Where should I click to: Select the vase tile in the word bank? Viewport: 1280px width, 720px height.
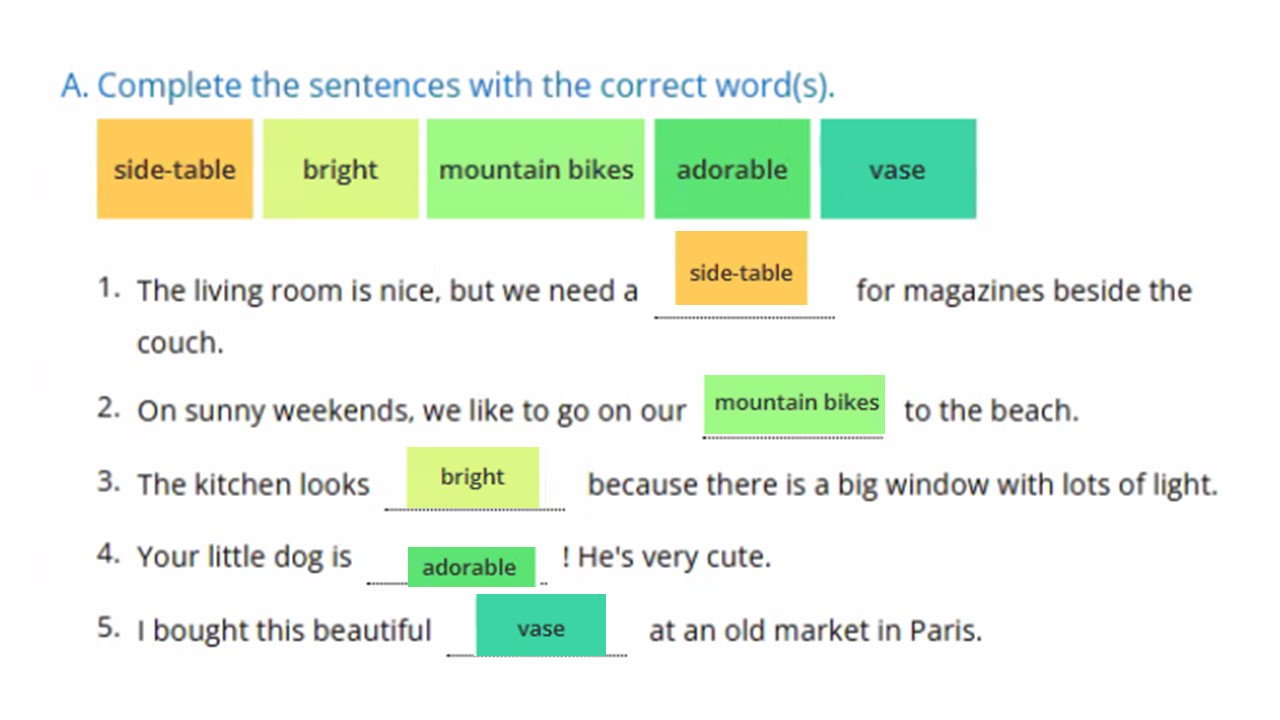point(898,169)
